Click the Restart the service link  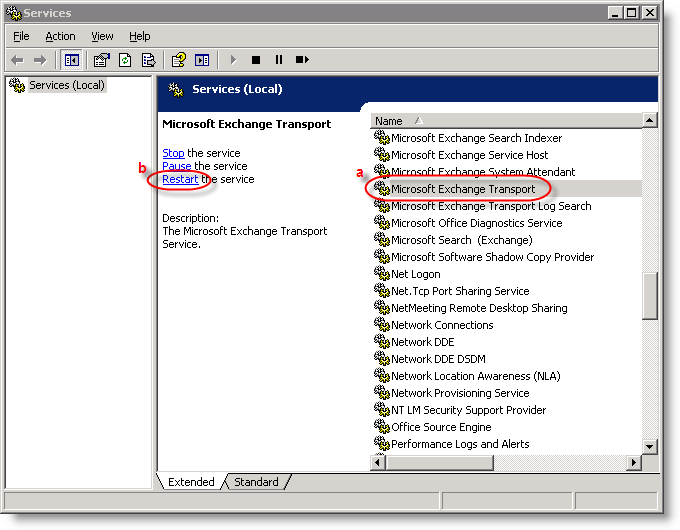click(x=180, y=179)
